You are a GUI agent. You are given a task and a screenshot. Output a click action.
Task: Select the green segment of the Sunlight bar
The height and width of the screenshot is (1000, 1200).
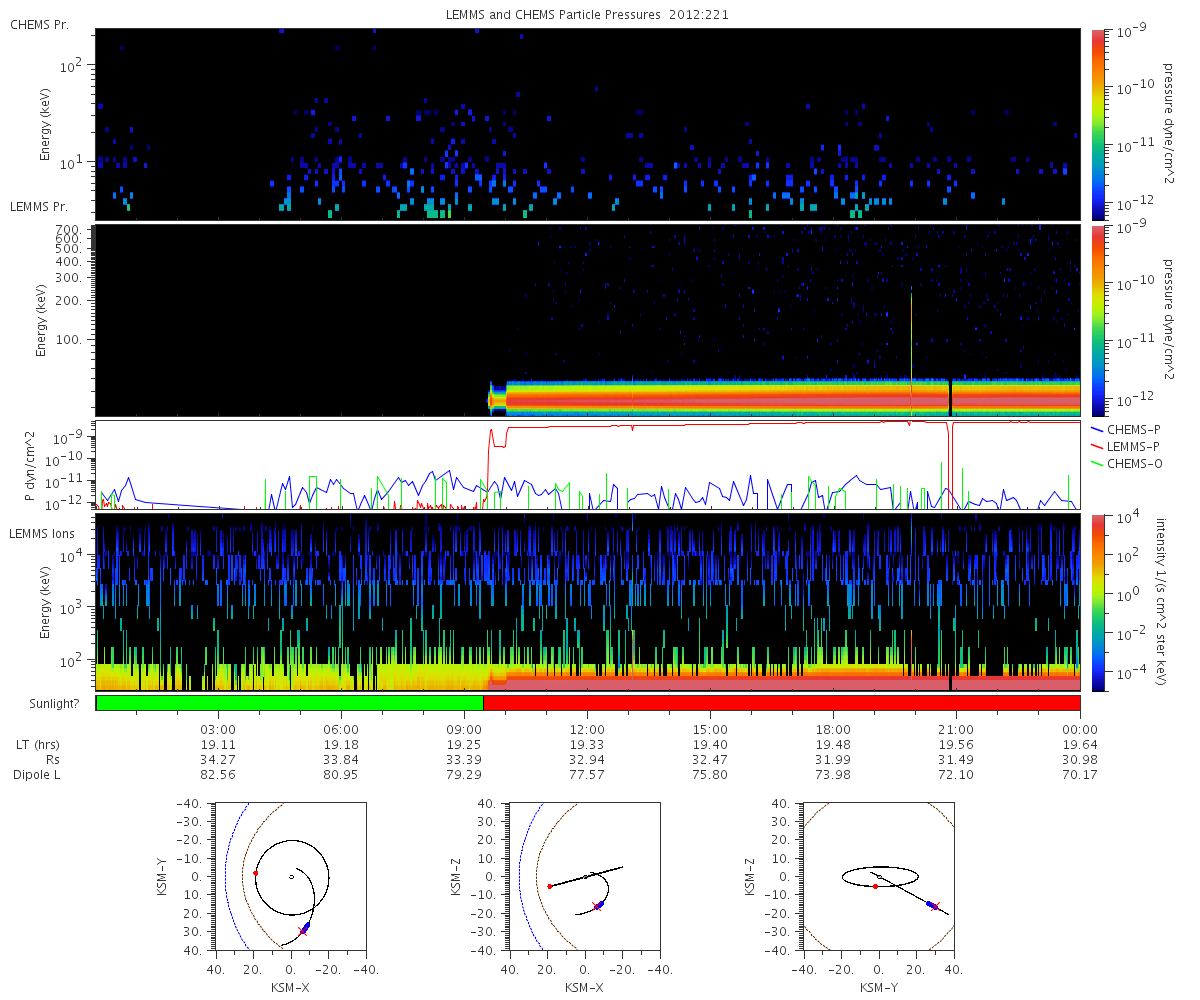click(290, 703)
